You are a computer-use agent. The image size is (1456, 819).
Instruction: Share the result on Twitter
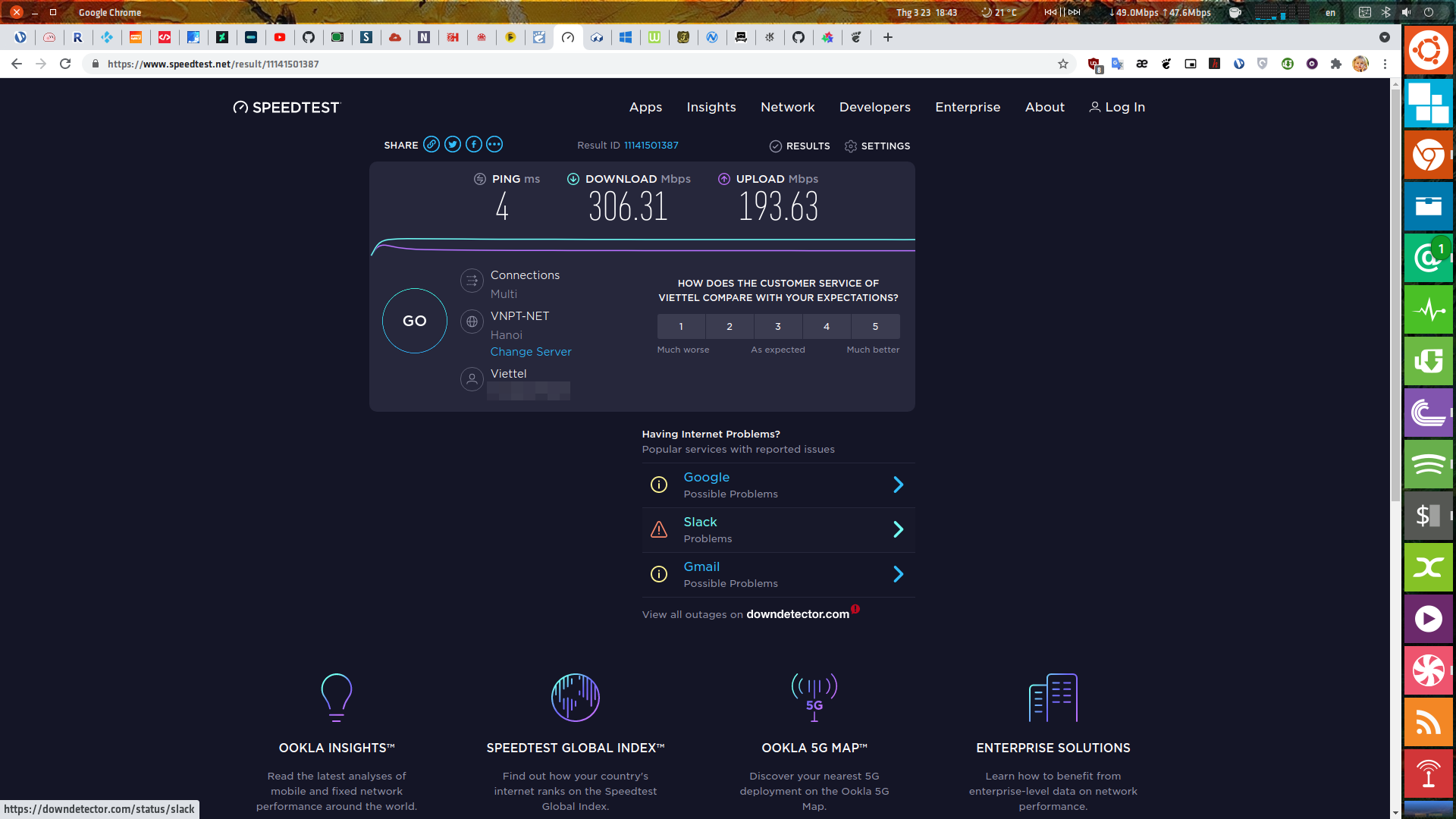[x=453, y=145]
